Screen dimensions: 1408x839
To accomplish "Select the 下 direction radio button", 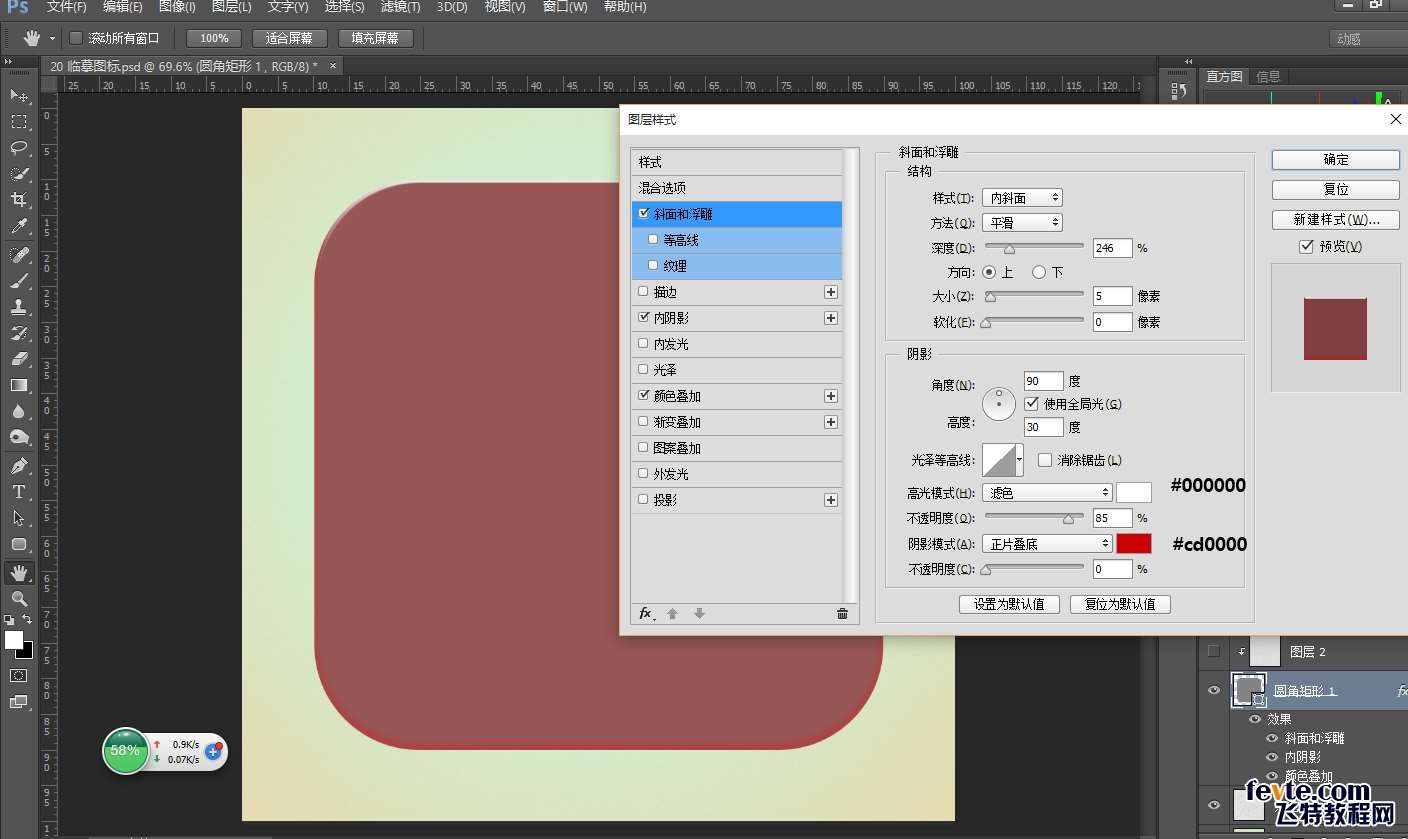I will click(x=1039, y=272).
